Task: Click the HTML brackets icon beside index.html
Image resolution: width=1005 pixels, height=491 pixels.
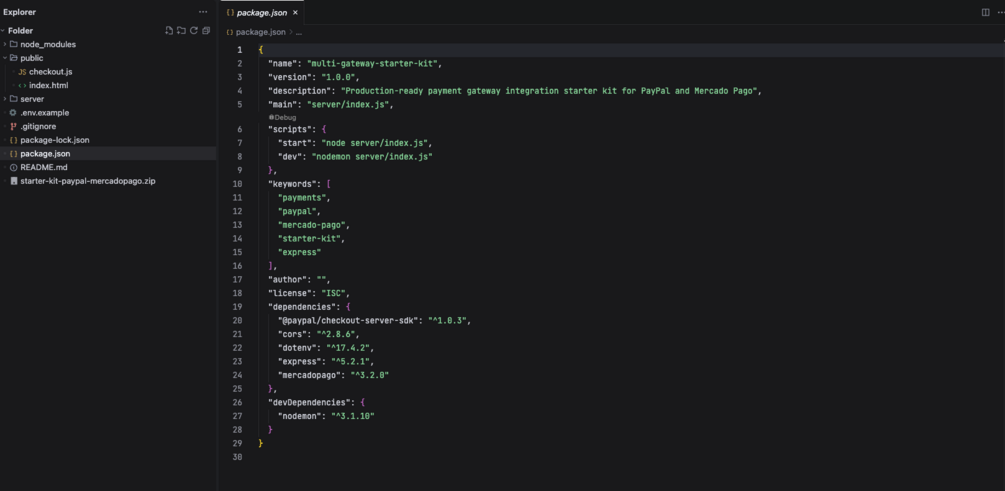Action: 22,85
